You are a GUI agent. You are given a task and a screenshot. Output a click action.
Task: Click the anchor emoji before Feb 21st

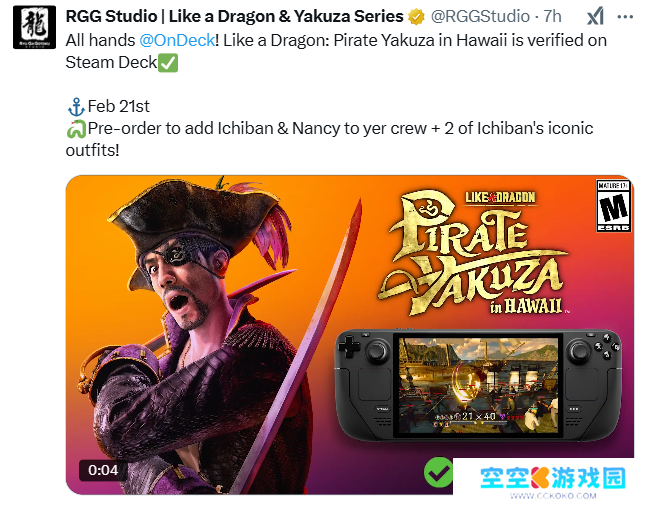click(x=75, y=108)
